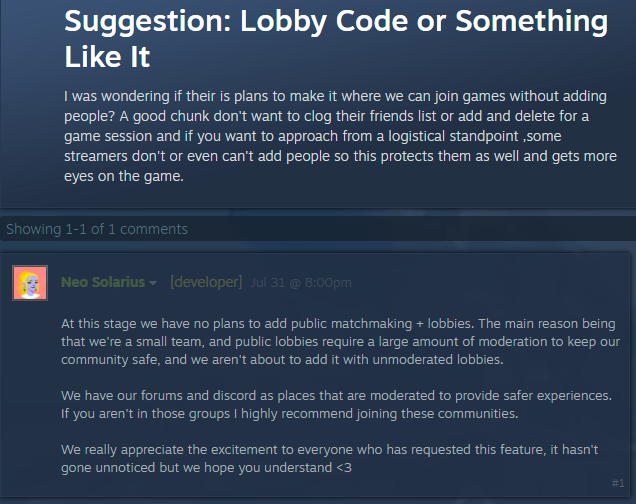
Task: Click the thread title heading
Action: pos(335,37)
